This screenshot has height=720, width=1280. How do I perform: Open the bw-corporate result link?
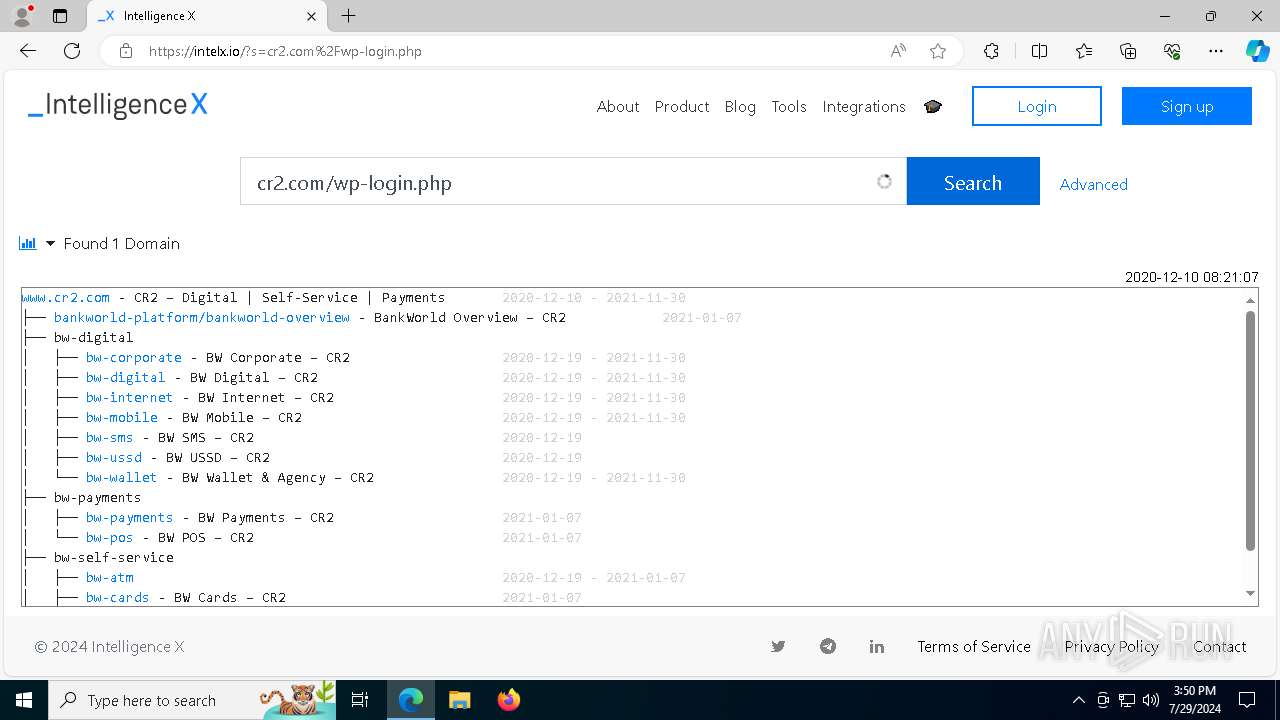tap(134, 357)
